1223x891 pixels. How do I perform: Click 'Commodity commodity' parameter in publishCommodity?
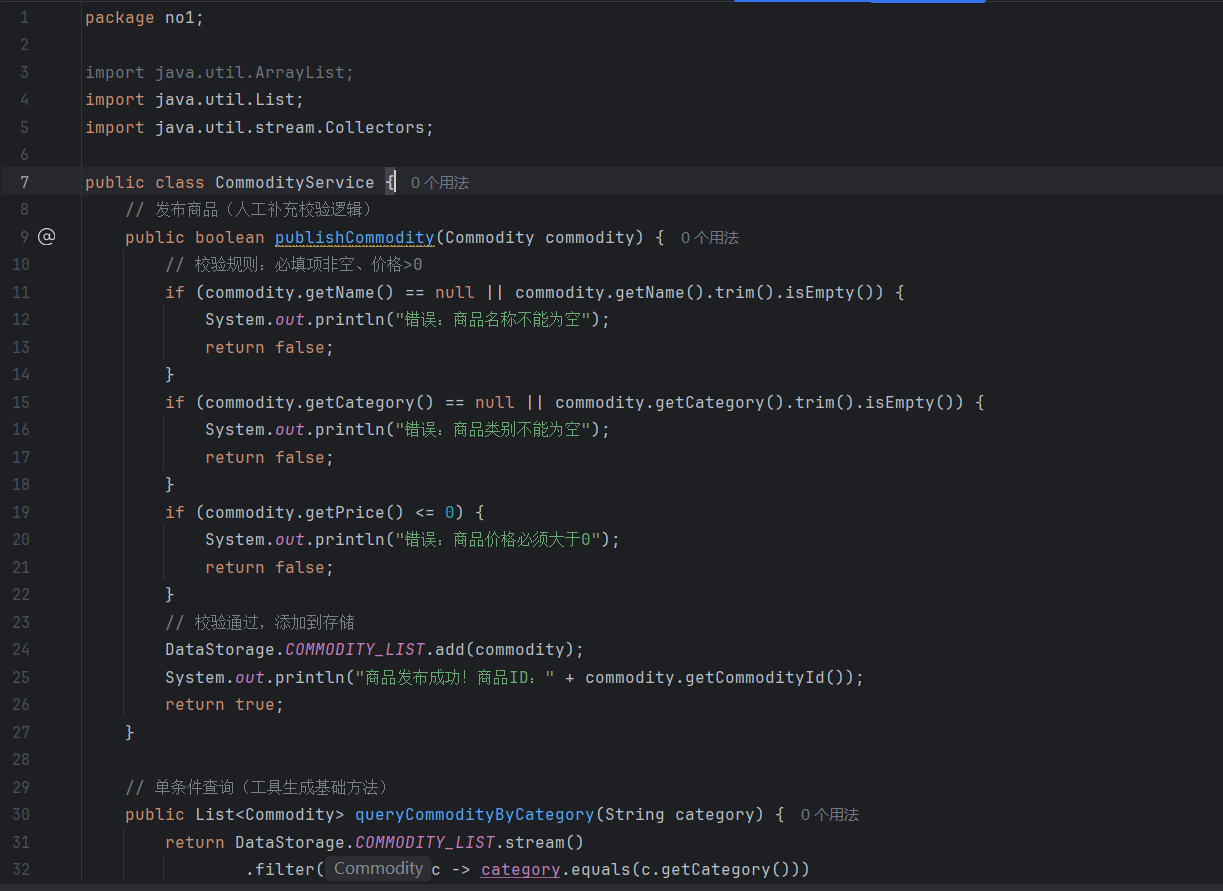click(540, 238)
